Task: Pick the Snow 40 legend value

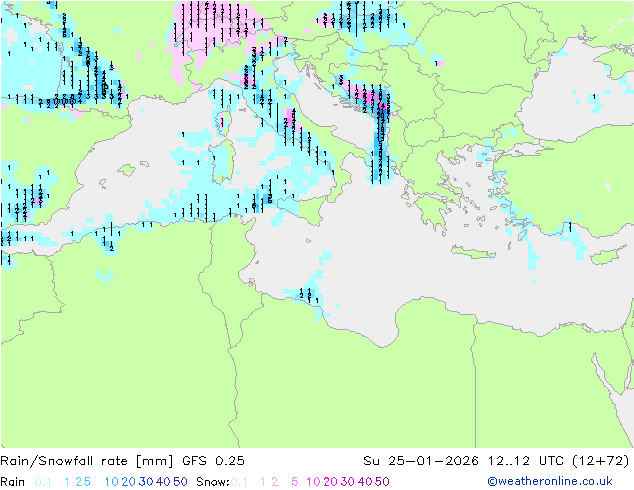Action: tap(365, 482)
